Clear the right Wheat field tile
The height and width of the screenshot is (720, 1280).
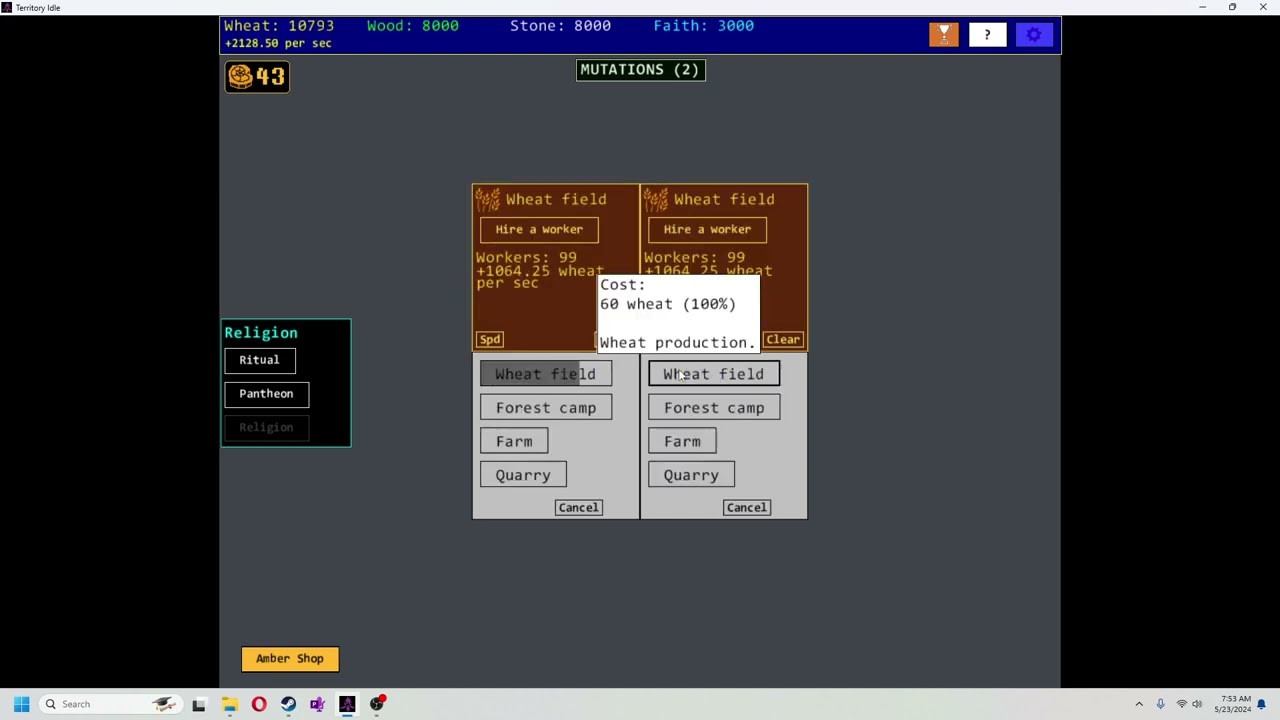[783, 340]
